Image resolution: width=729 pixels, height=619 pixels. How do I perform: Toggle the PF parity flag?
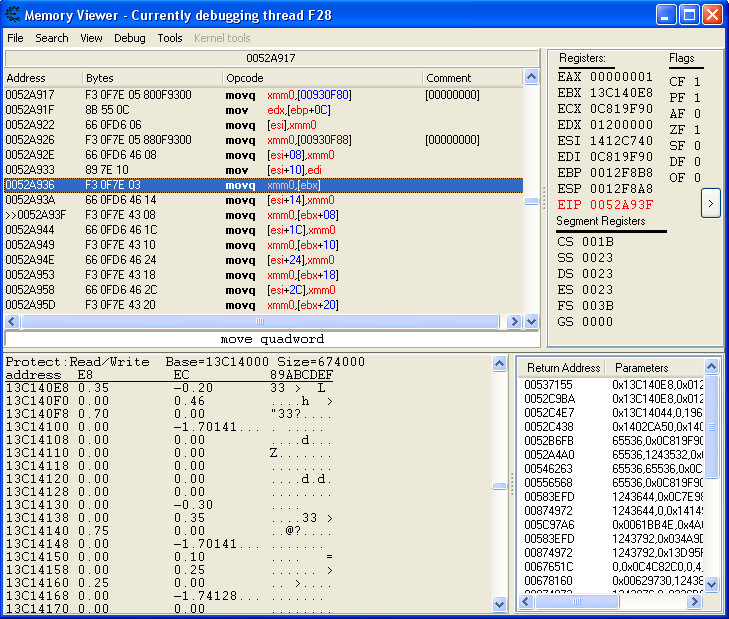point(685,98)
